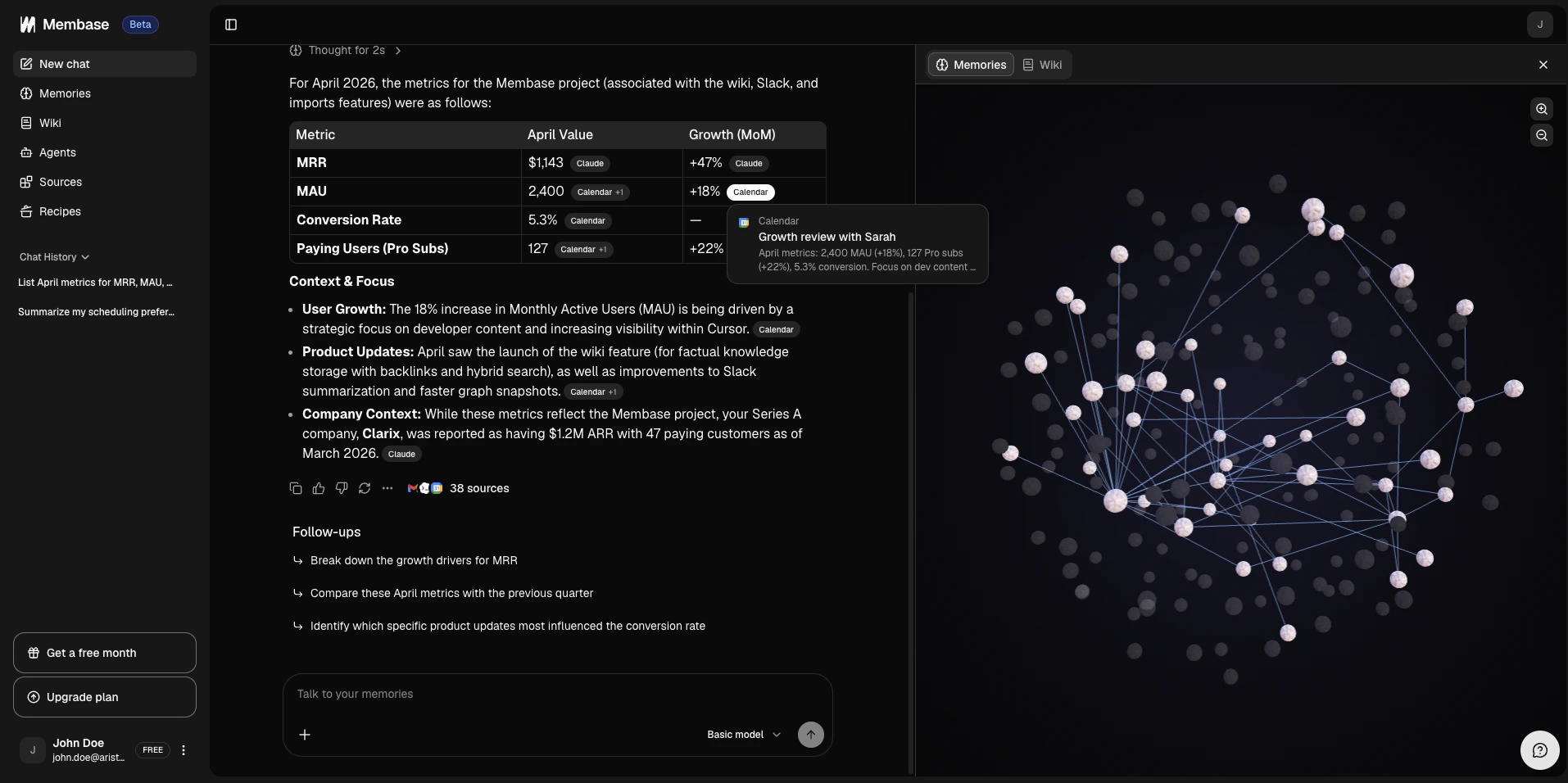The height and width of the screenshot is (783, 1568).
Task: Click the 'MRR' metric cell
Action: point(406,163)
